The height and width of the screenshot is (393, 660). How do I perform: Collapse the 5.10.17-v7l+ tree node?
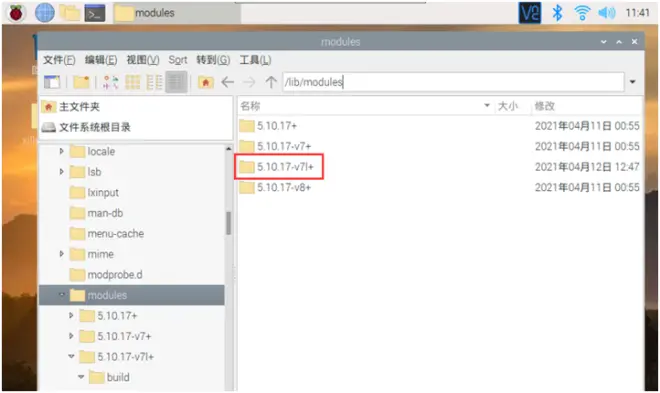tap(71, 357)
